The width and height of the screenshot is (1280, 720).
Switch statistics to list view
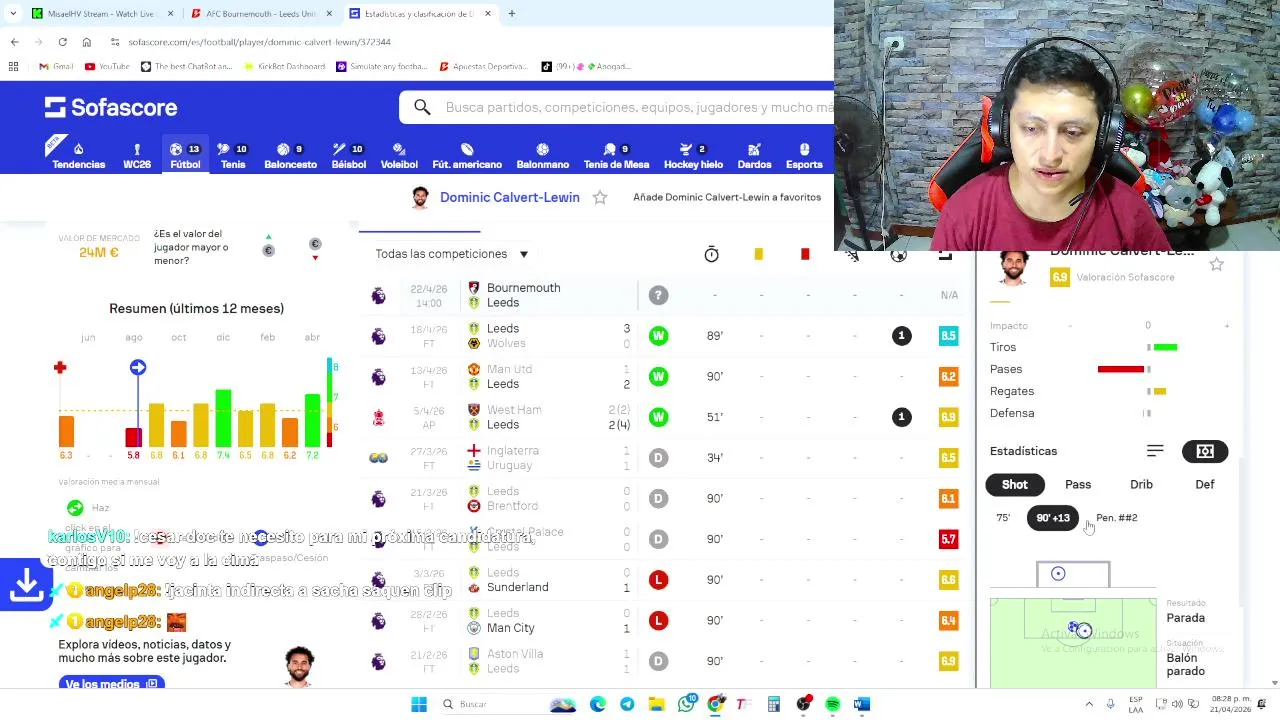[1155, 451]
